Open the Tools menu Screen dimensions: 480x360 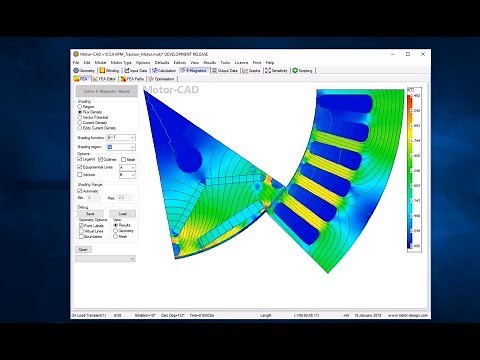click(x=225, y=63)
